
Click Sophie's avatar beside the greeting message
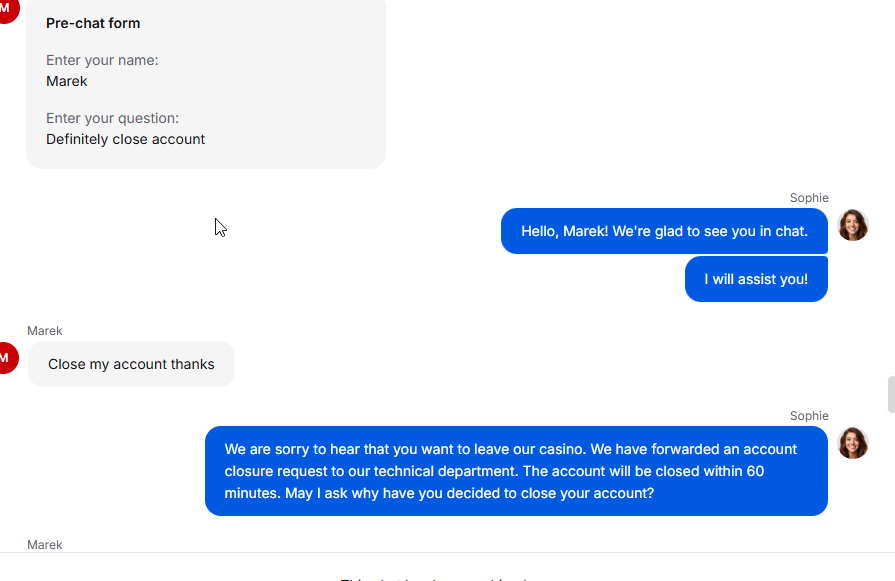853,225
